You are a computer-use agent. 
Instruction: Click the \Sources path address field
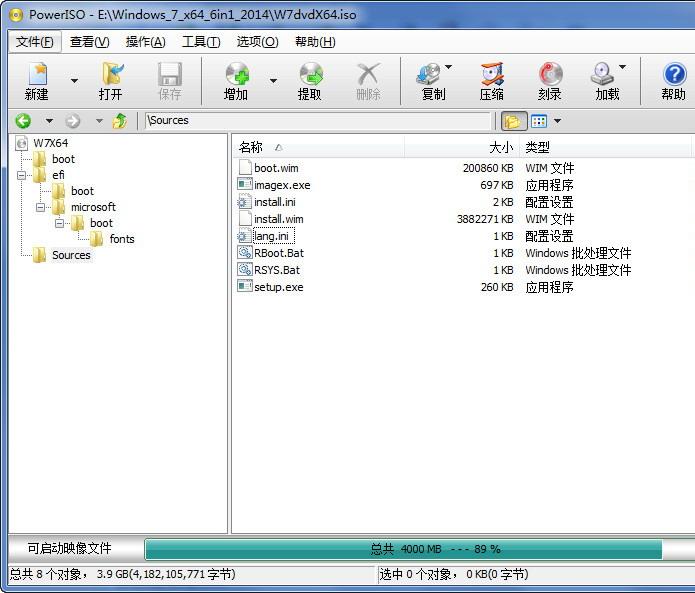[x=318, y=121]
